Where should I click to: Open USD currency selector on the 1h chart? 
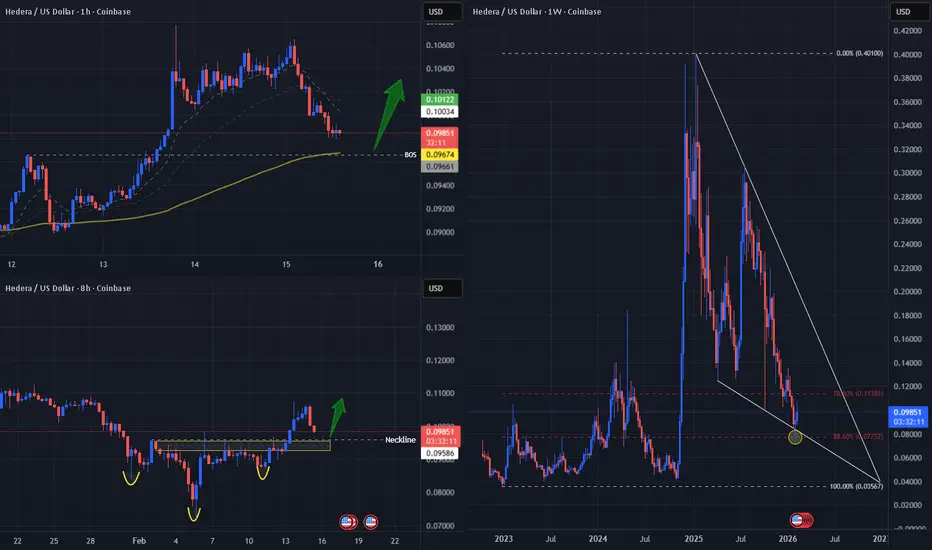pyautogui.click(x=442, y=12)
